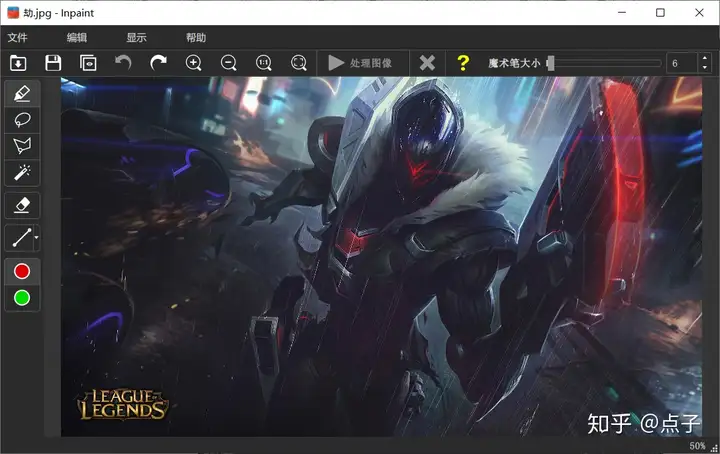Click the 处理图像 process button

pos(360,63)
